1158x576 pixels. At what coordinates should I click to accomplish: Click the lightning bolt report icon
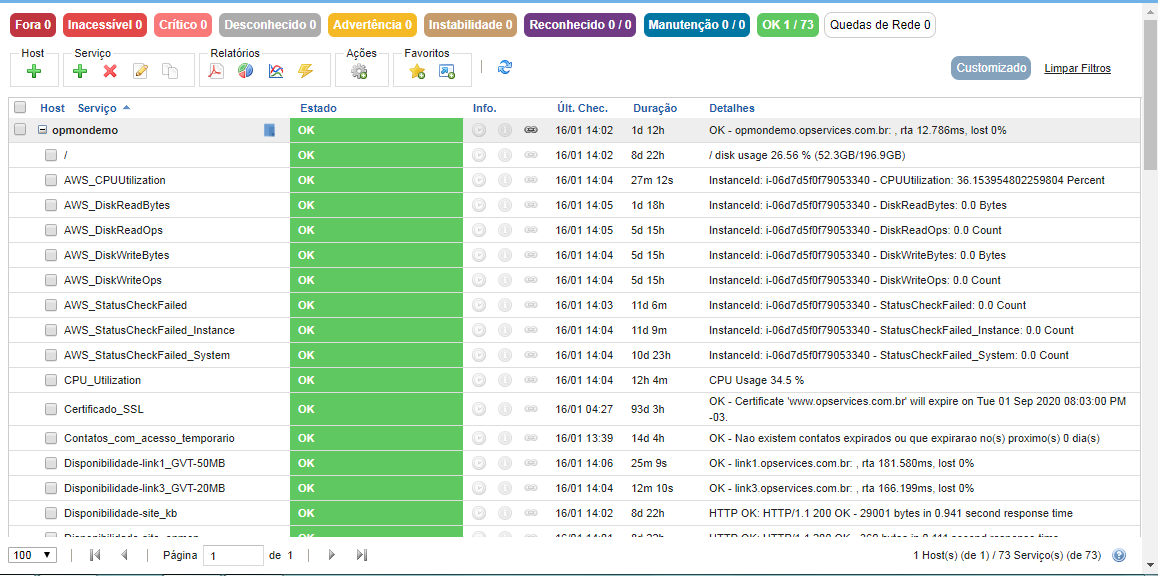(x=305, y=71)
